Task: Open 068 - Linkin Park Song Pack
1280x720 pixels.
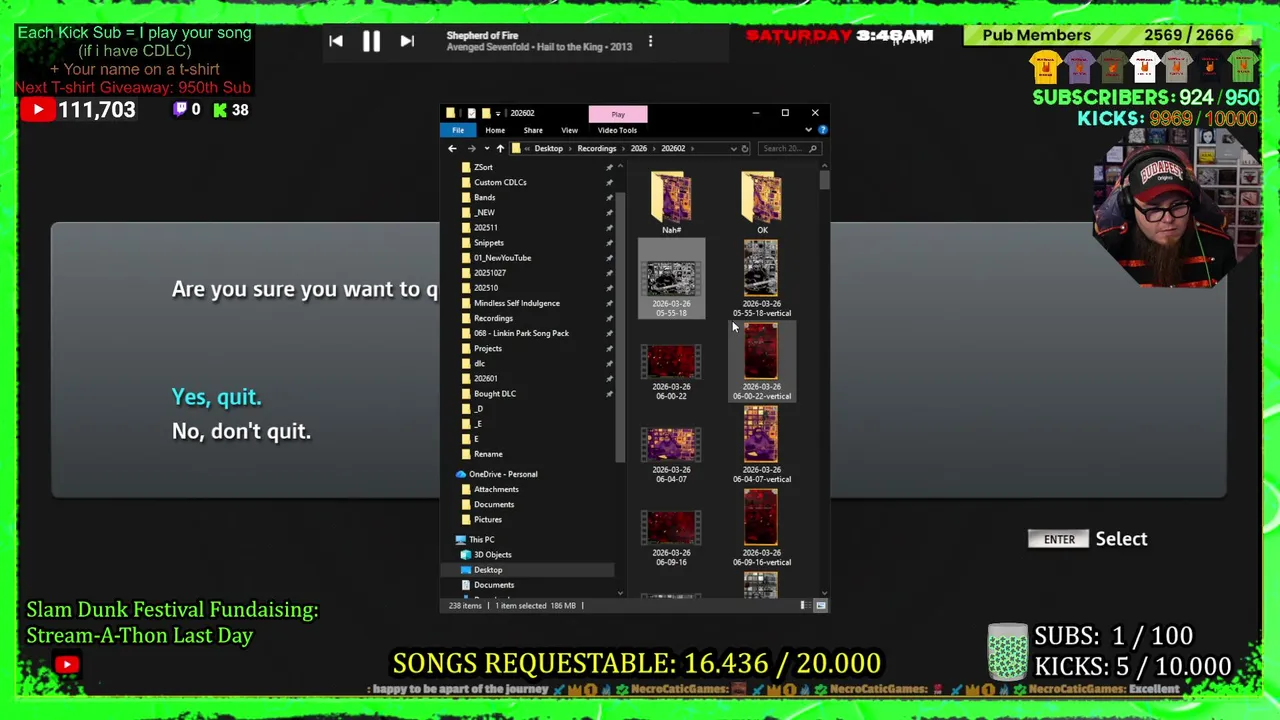Action: (x=521, y=333)
